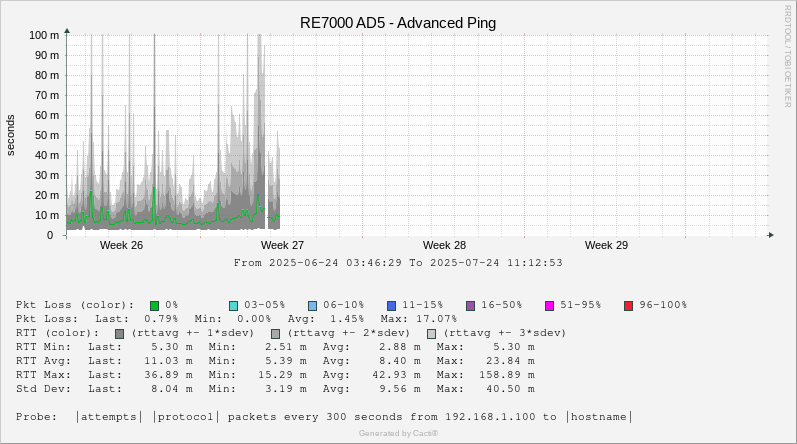The width and height of the screenshot is (797, 444).
Task: Click the Week 28 x-axis label
Action: click(444, 245)
